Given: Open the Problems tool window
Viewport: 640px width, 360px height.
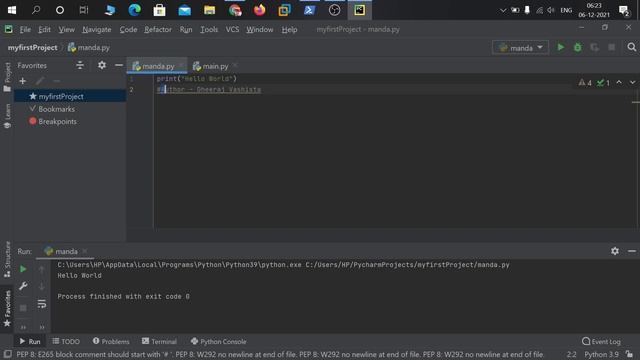Looking at the screenshot, I should [111, 342].
